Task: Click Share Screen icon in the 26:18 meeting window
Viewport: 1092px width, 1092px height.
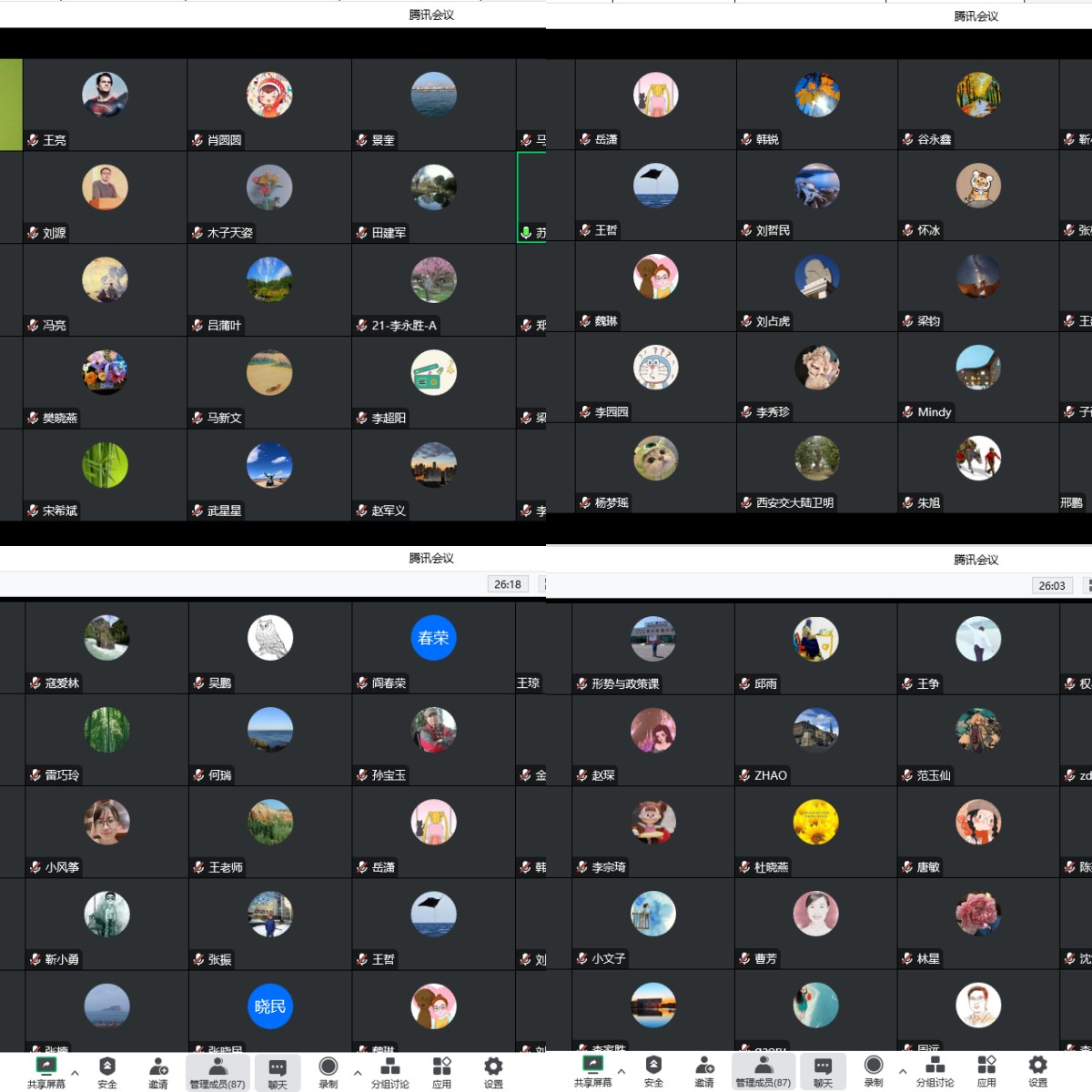Action: tap(45, 1067)
